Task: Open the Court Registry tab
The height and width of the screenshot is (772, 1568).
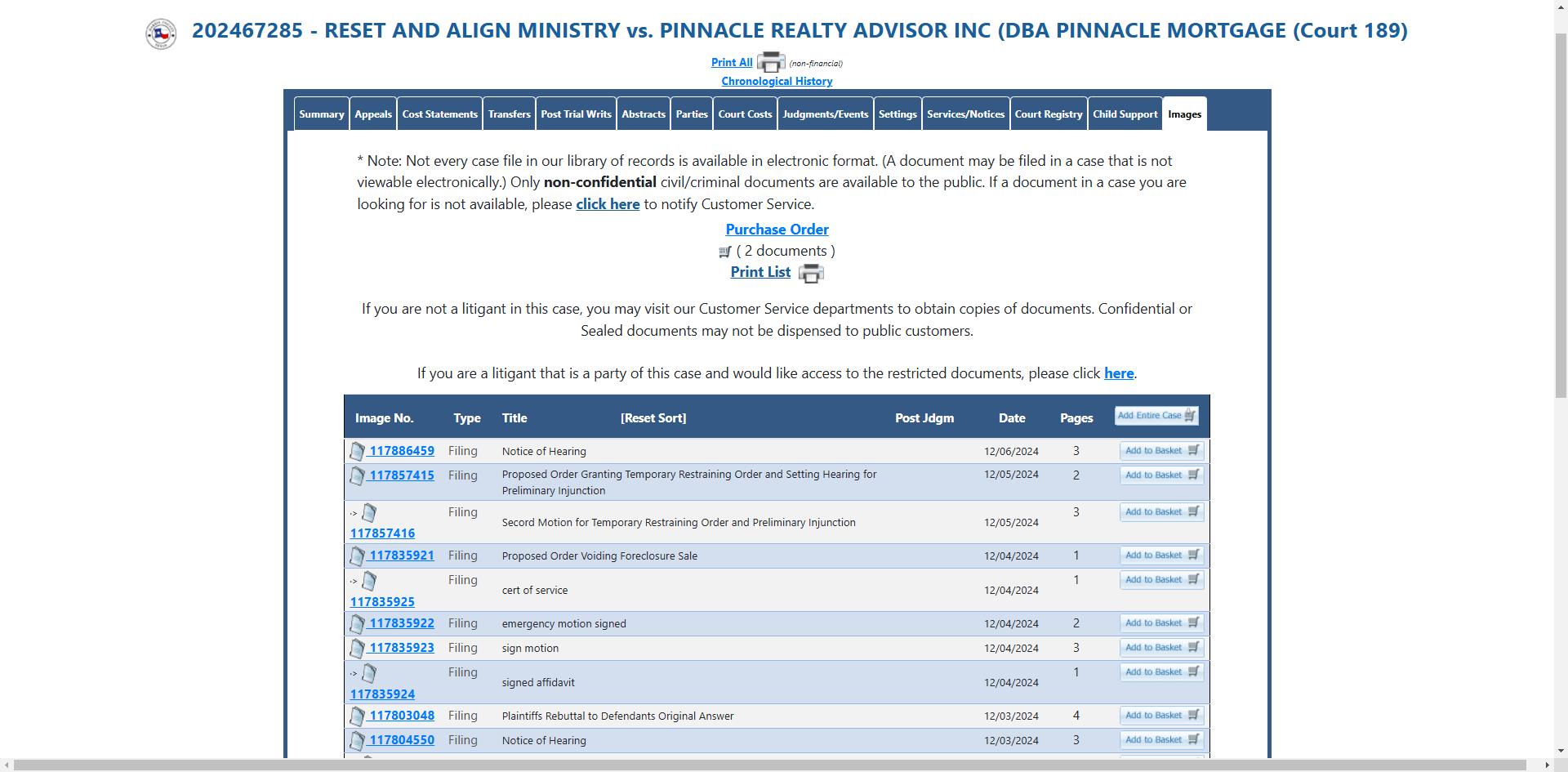Action: (1049, 114)
